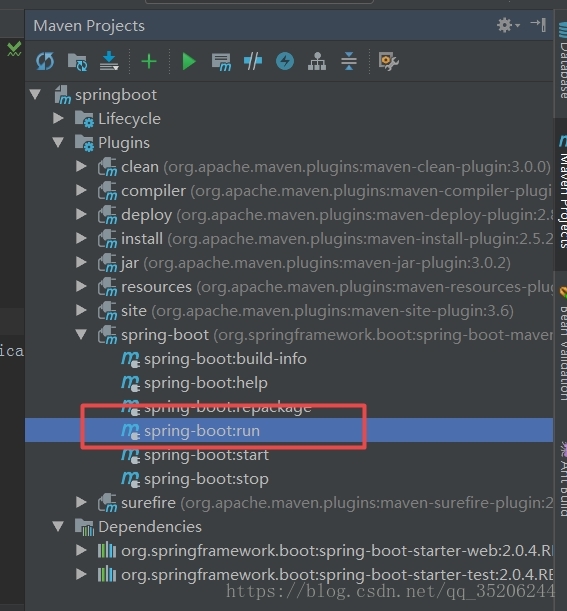Select the spring-boot:stop goal

click(x=289, y=479)
